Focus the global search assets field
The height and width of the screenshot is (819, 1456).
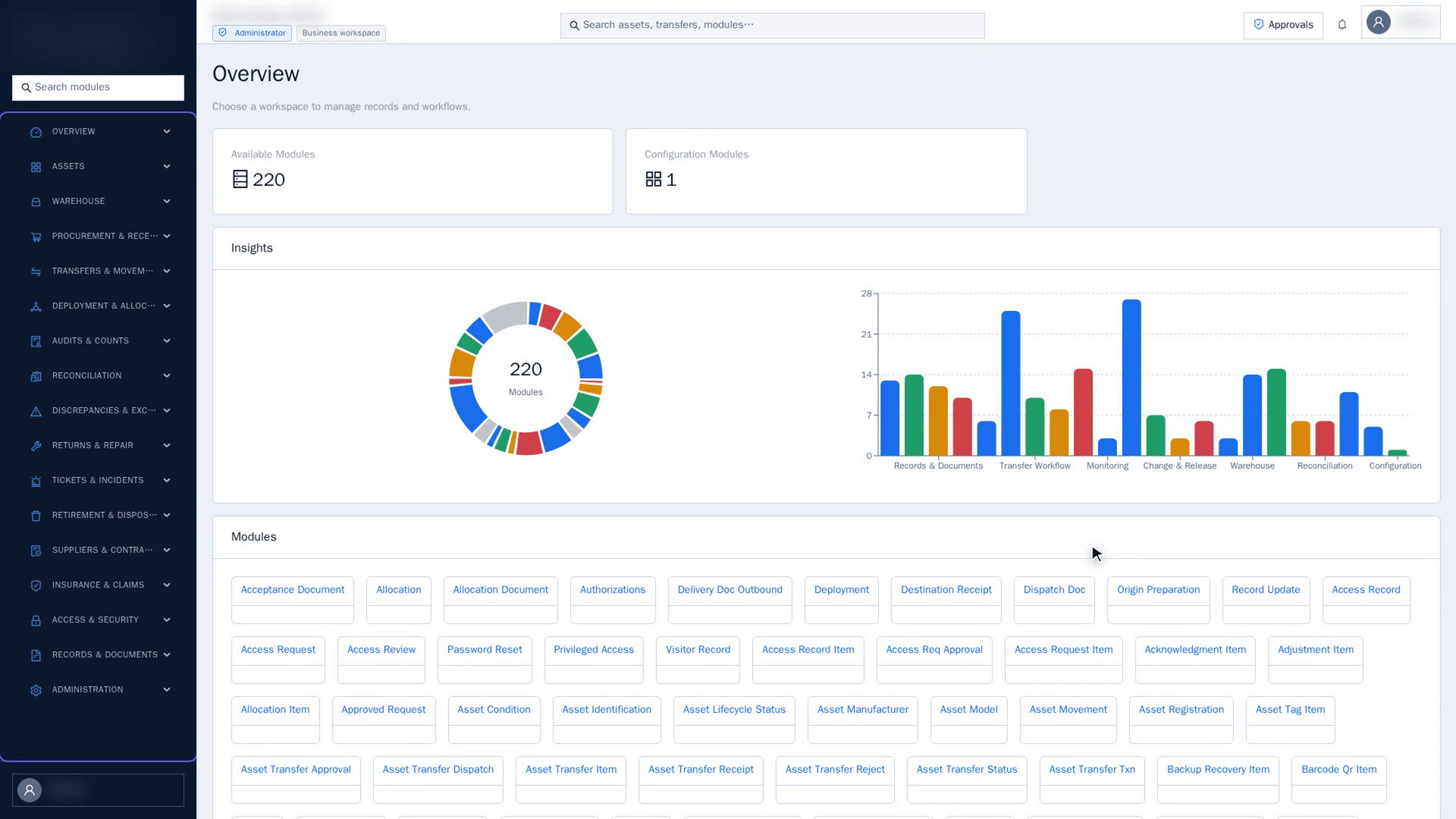coord(772,25)
